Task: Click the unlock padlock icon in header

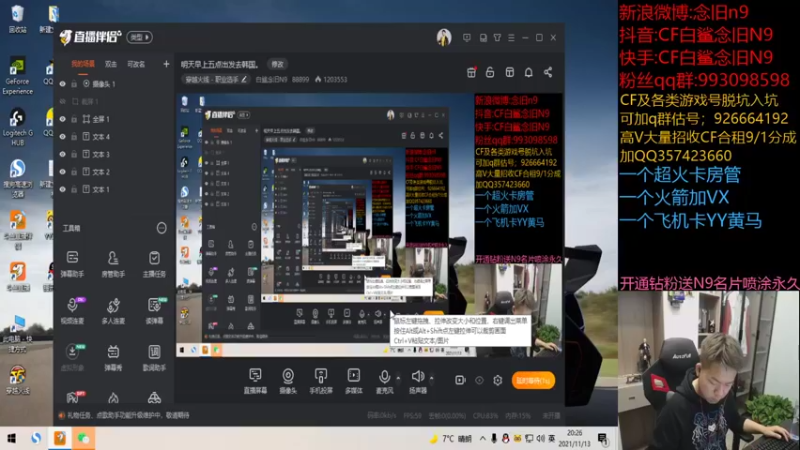Action: coord(490,72)
